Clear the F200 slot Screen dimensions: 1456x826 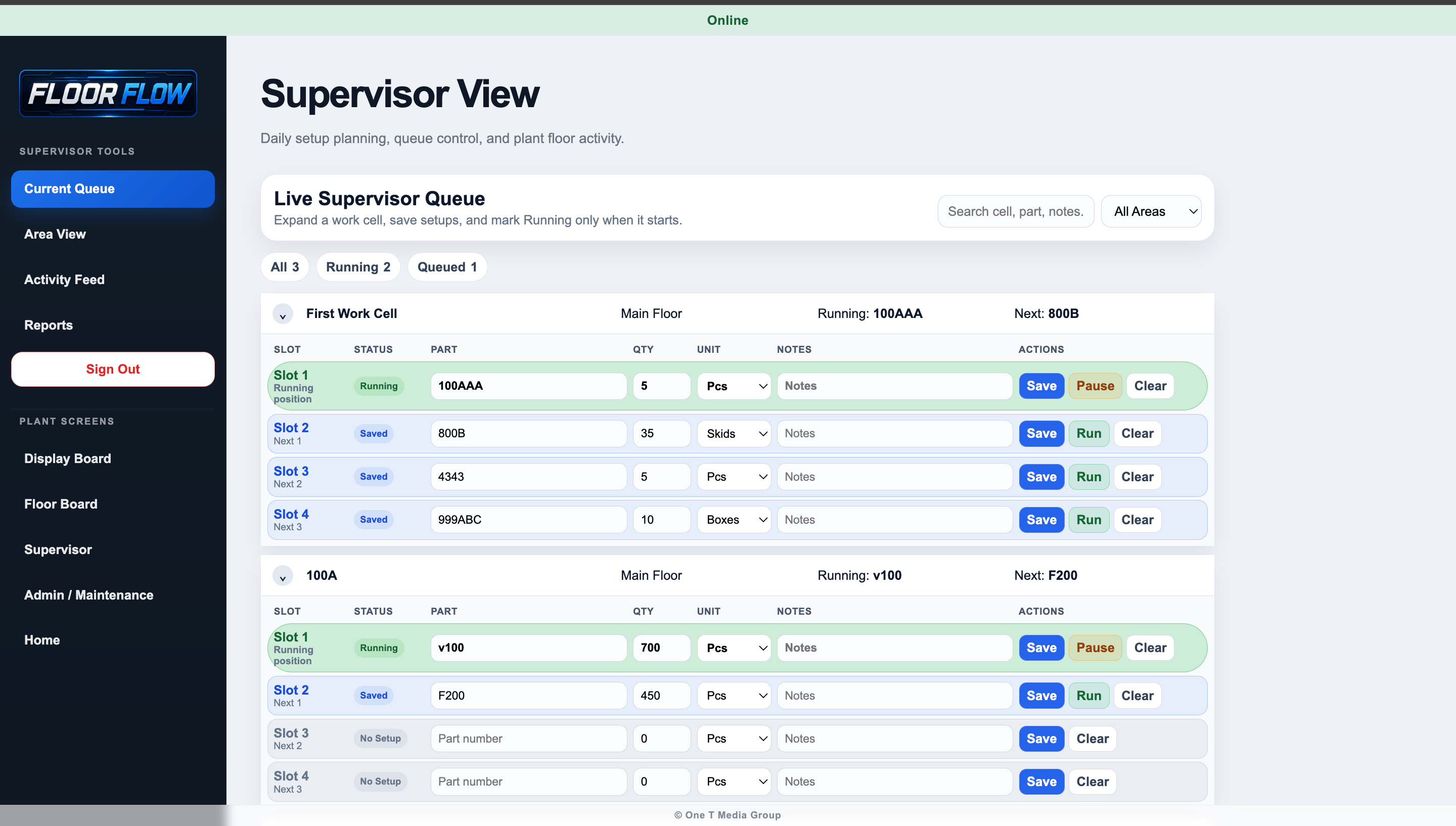pyautogui.click(x=1137, y=696)
